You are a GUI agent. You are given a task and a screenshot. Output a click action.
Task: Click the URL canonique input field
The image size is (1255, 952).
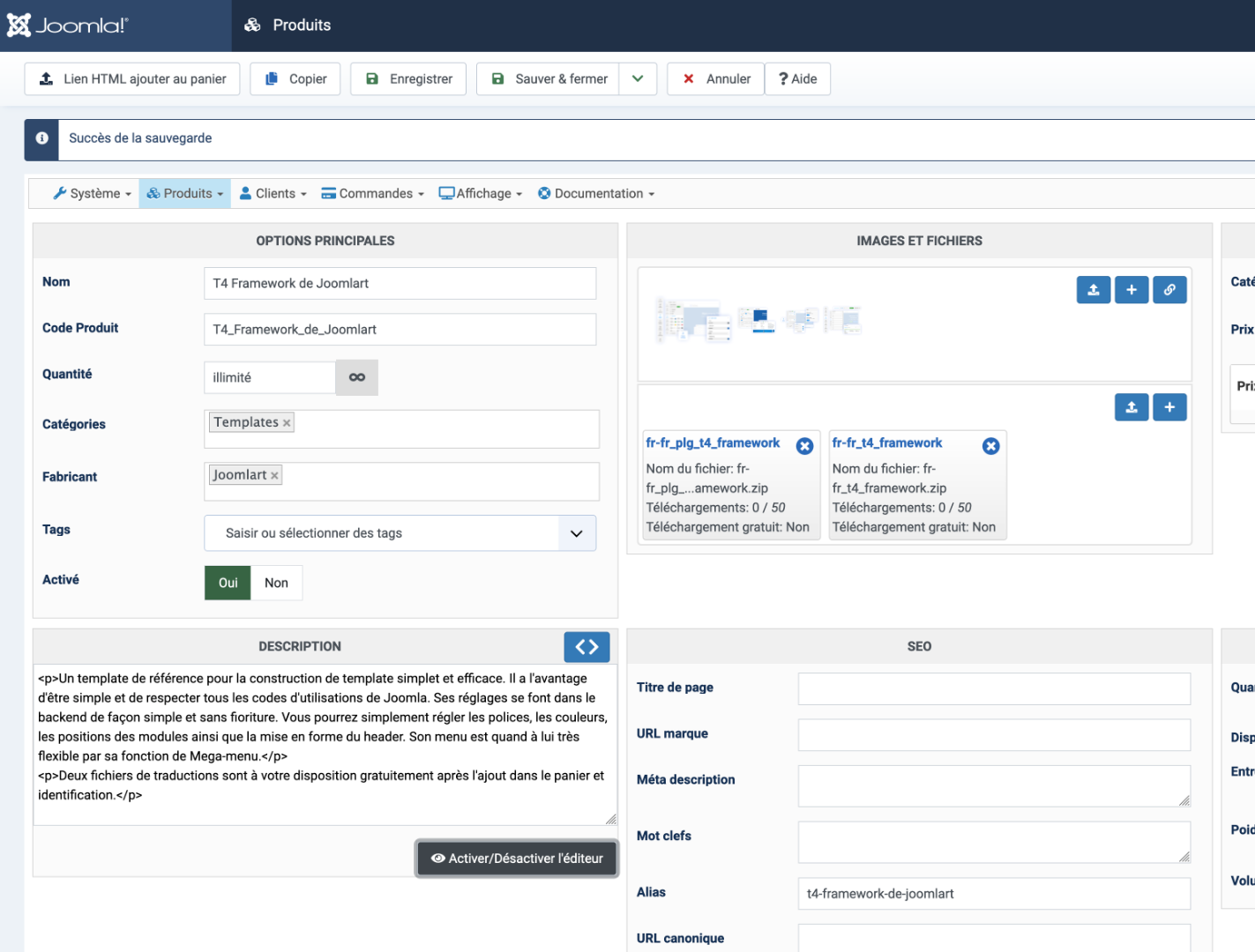coord(994,938)
